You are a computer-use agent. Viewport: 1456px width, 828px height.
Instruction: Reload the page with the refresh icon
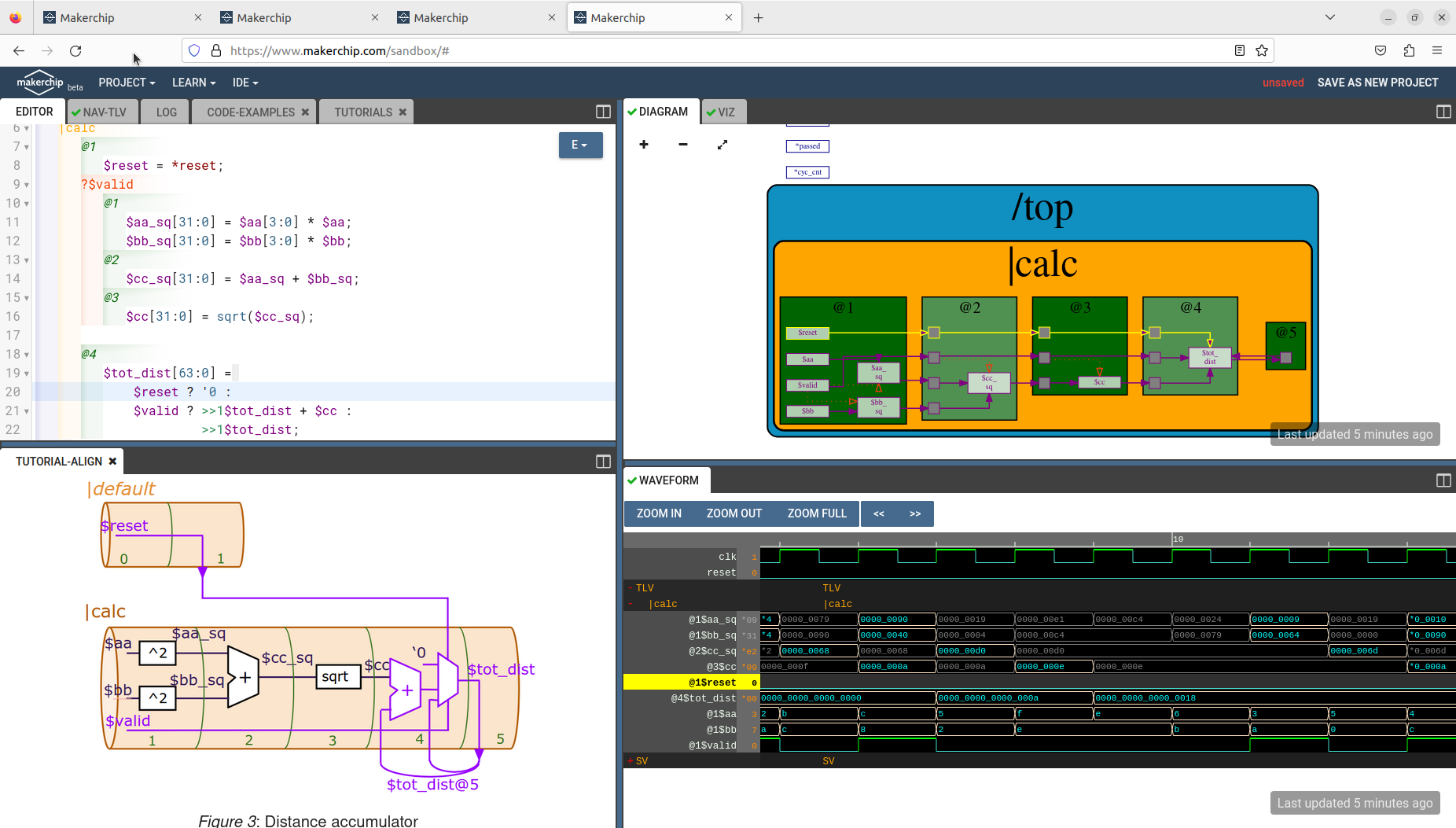click(75, 50)
